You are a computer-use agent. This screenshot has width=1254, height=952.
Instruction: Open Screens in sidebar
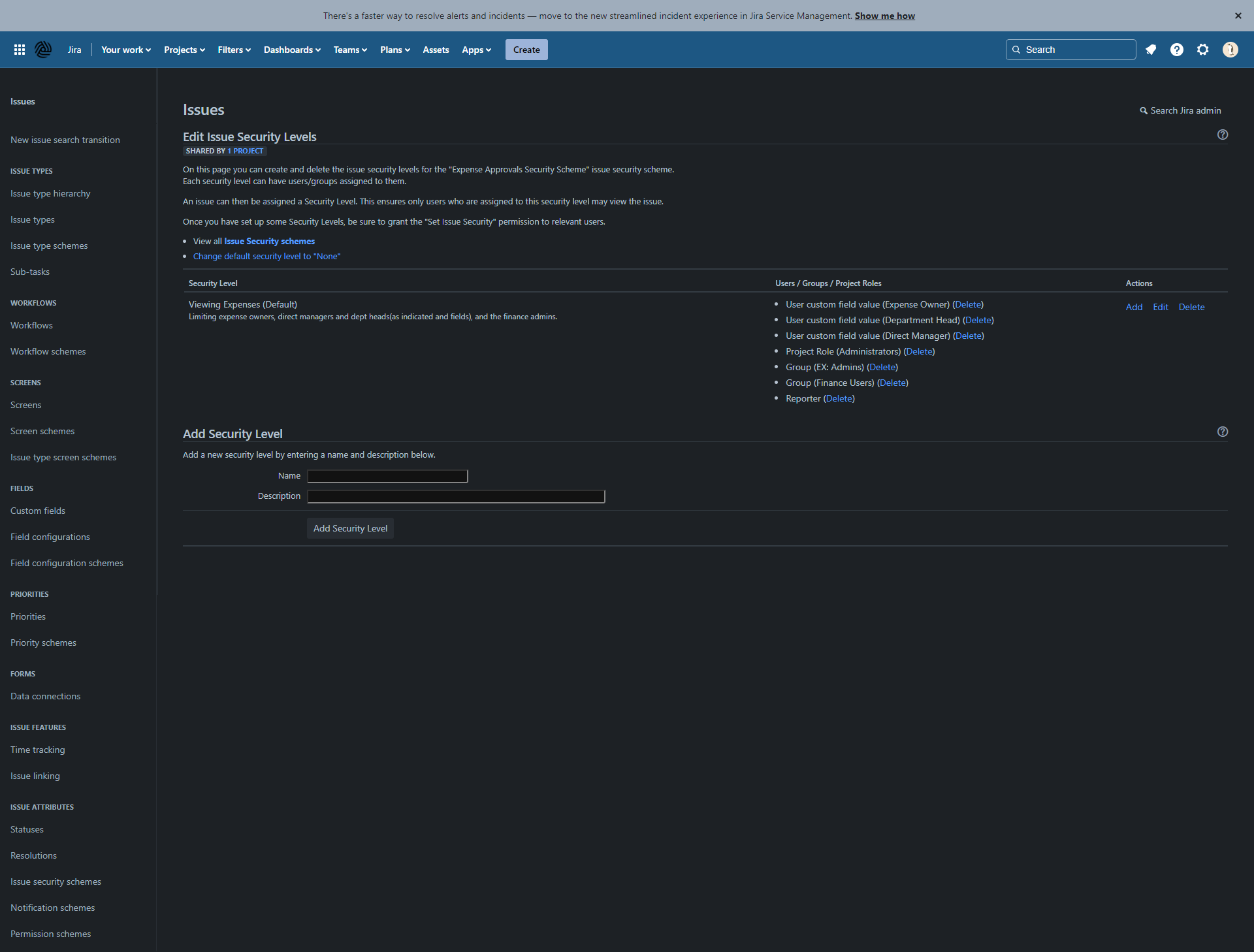pos(26,405)
